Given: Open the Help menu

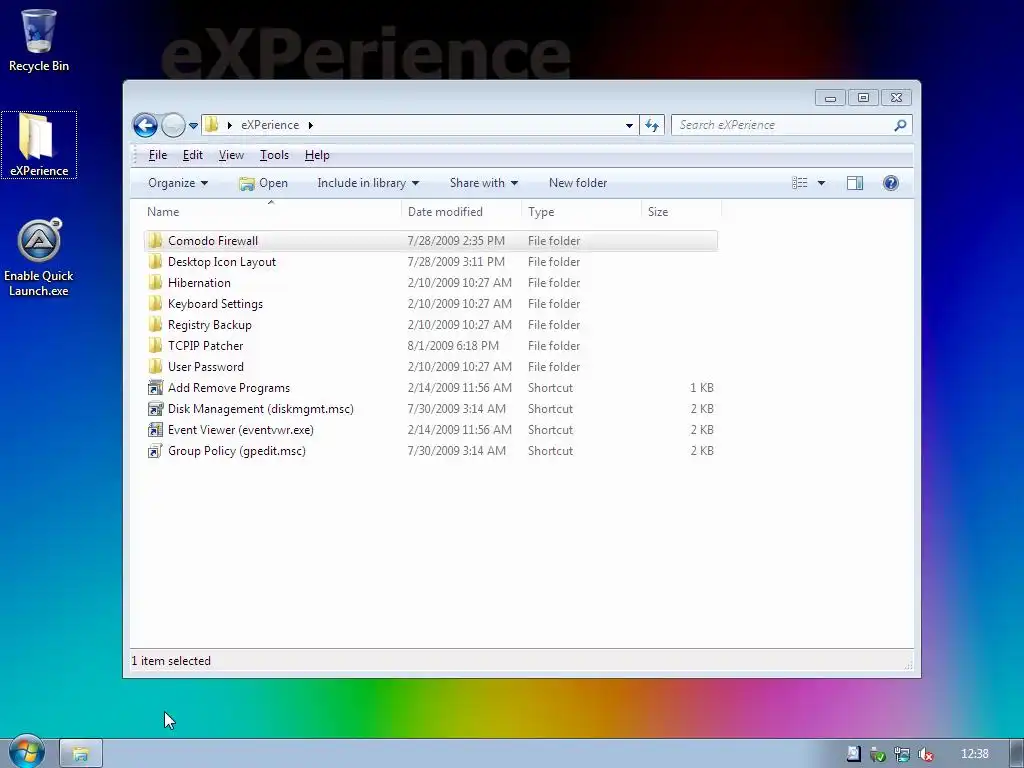Looking at the screenshot, I should tap(317, 155).
